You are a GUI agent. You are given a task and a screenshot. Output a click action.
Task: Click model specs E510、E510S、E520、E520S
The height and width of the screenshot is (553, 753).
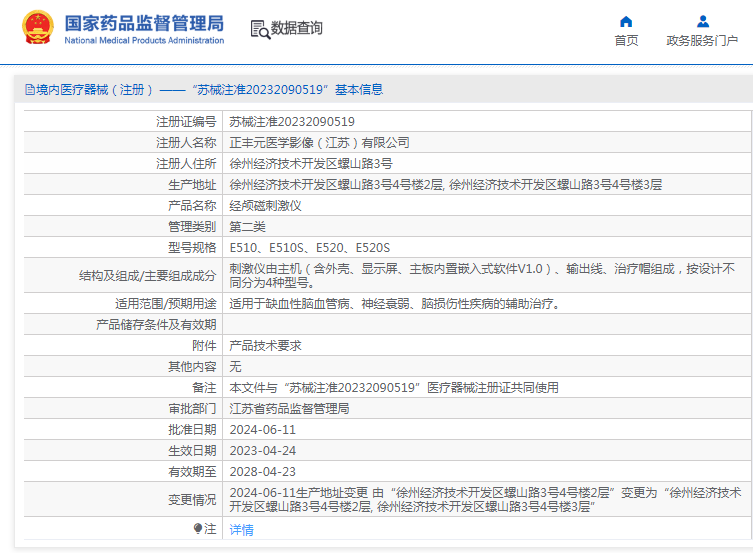point(310,248)
